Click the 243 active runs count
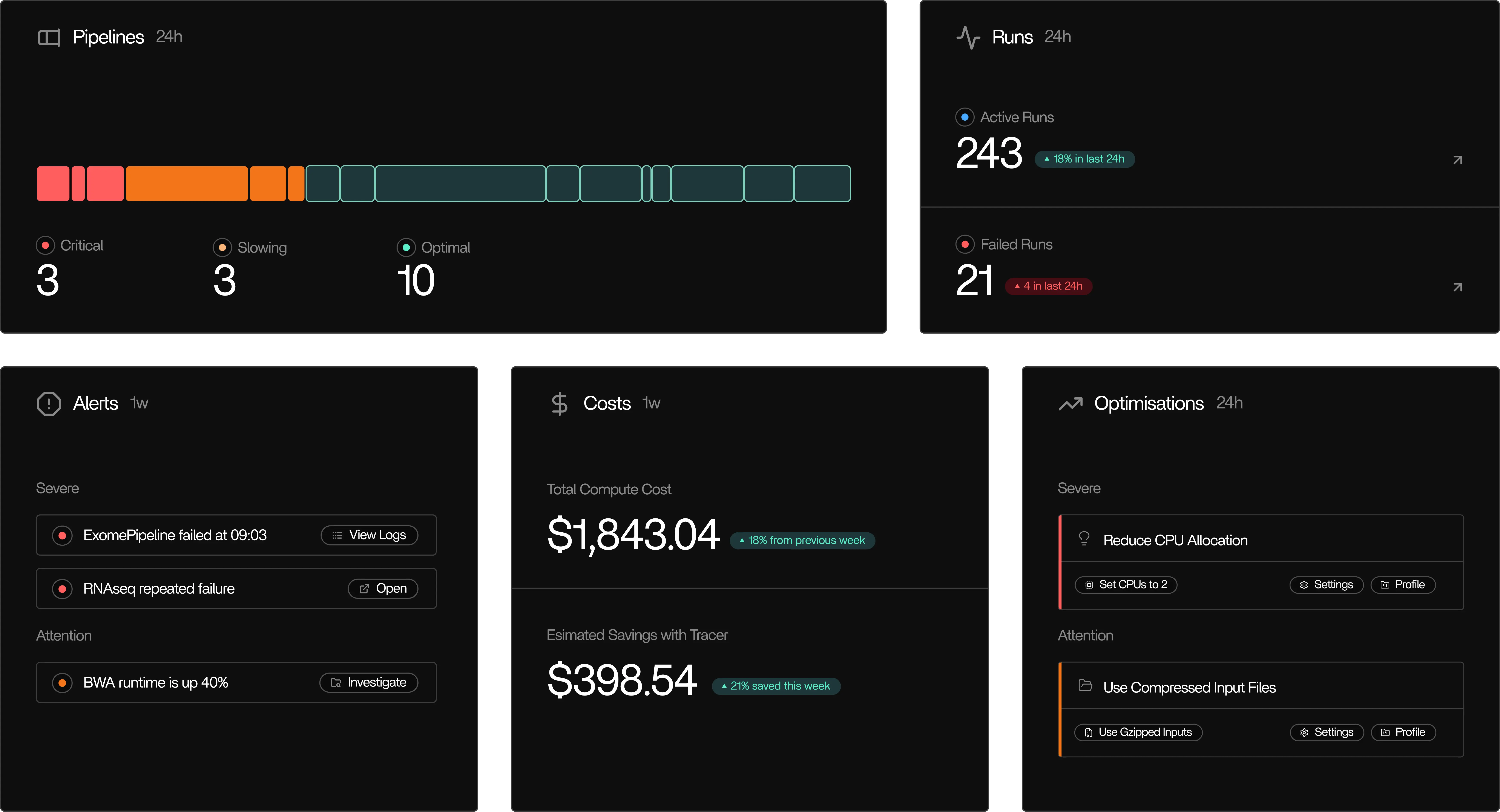This screenshot has height=812, width=1500. [989, 153]
